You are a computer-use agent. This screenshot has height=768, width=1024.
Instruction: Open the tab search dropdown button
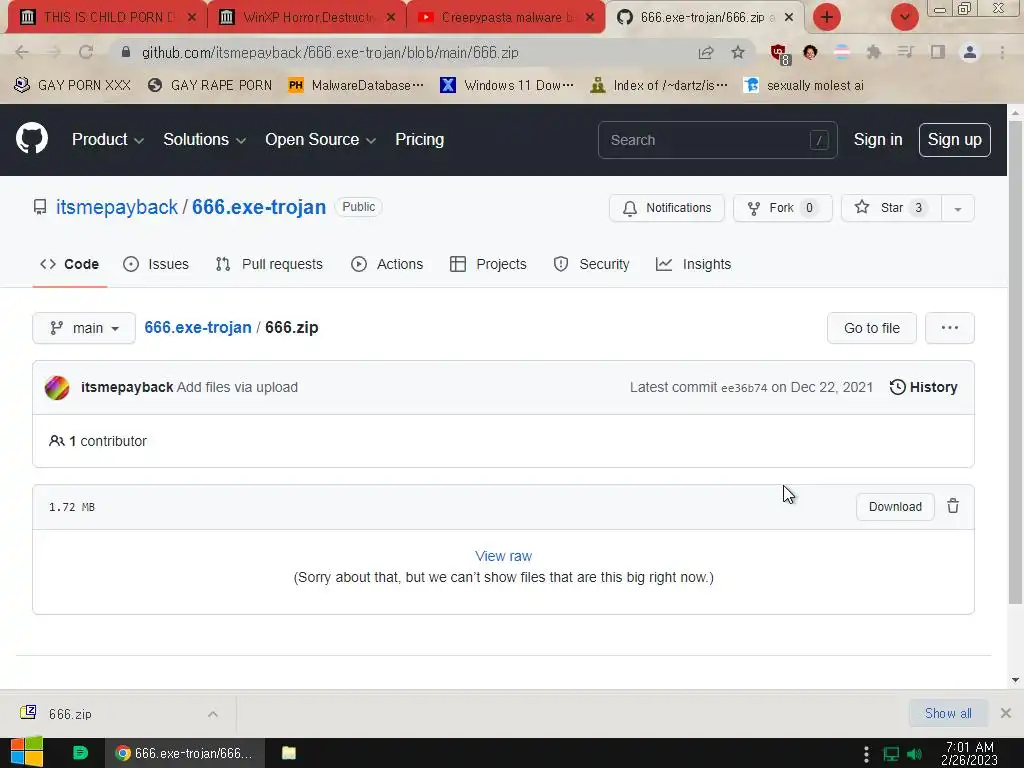pos(904,17)
